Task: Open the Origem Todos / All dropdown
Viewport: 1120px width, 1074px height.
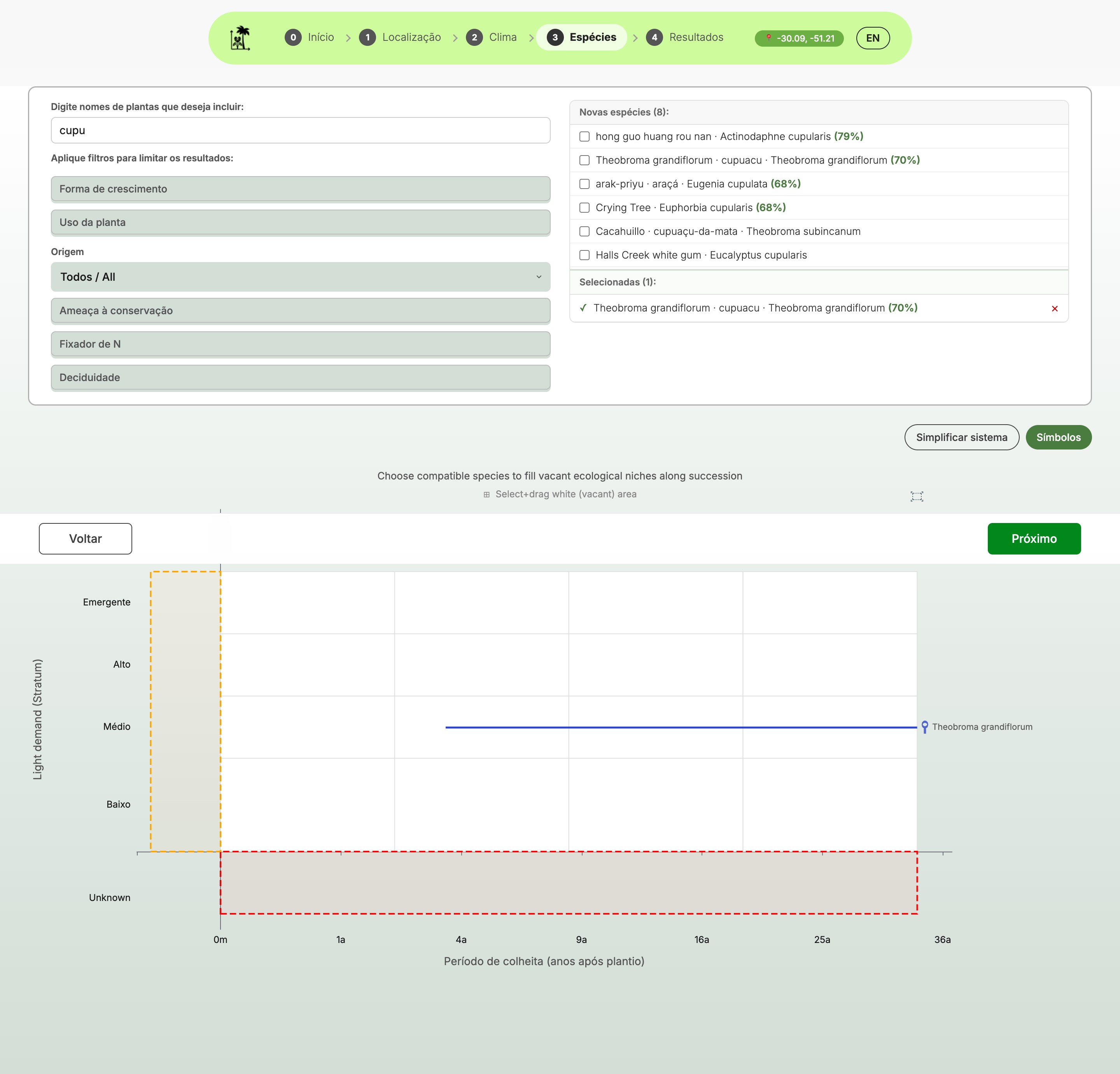Action: pos(301,277)
